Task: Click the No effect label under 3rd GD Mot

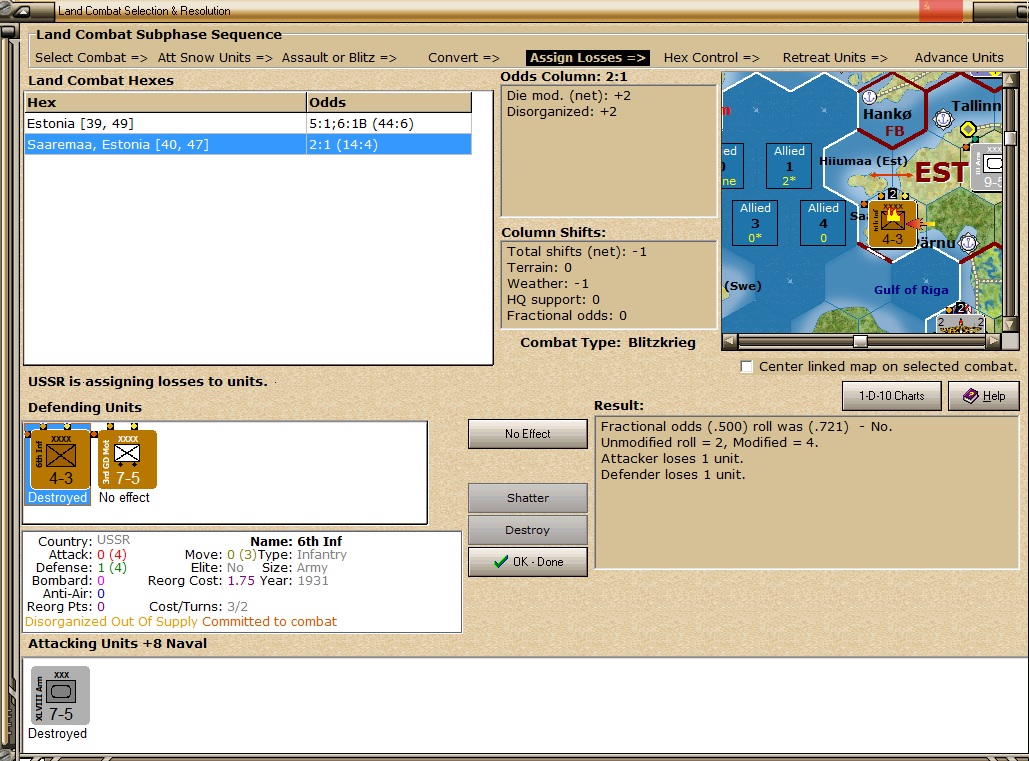Action: pos(124,497)
